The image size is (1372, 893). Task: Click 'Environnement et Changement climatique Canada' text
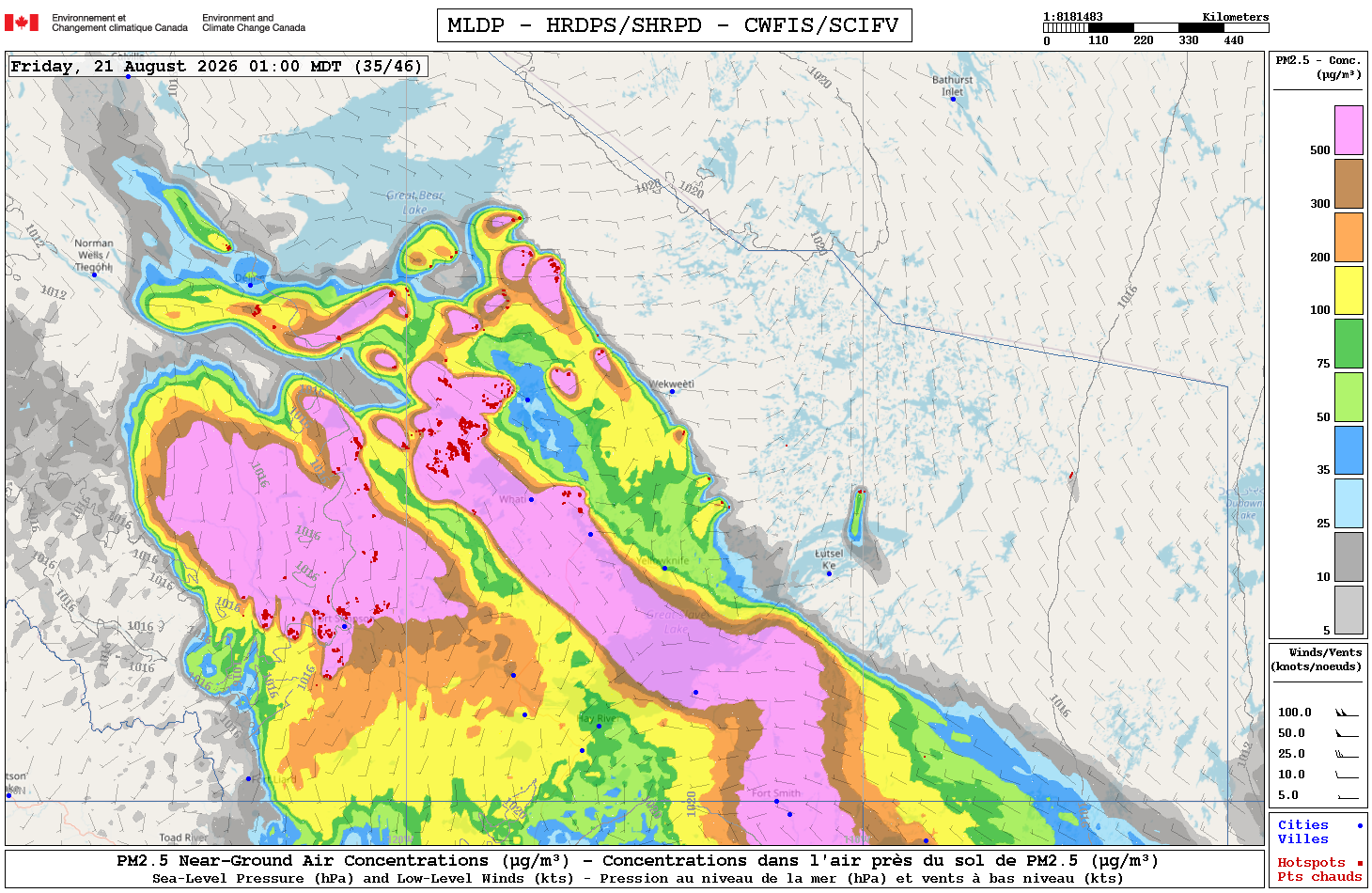(119, 23)
